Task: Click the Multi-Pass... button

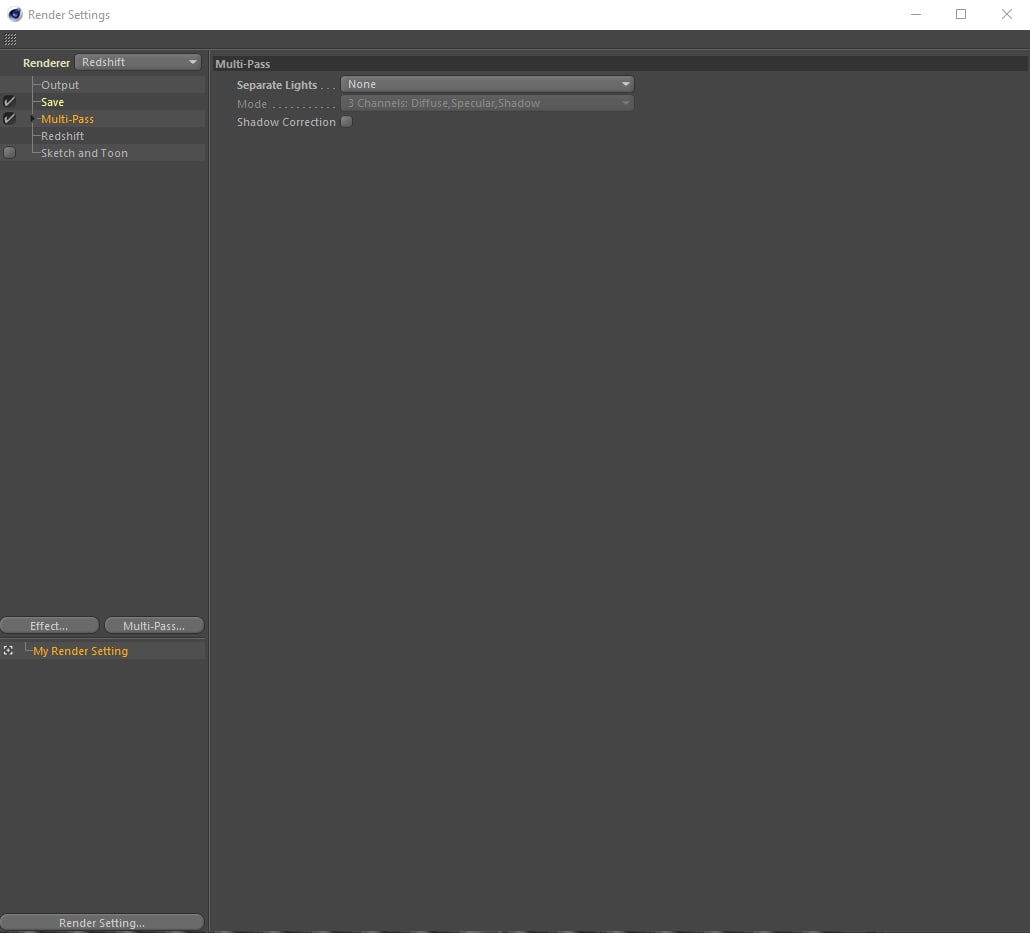Action: (154, 626)
